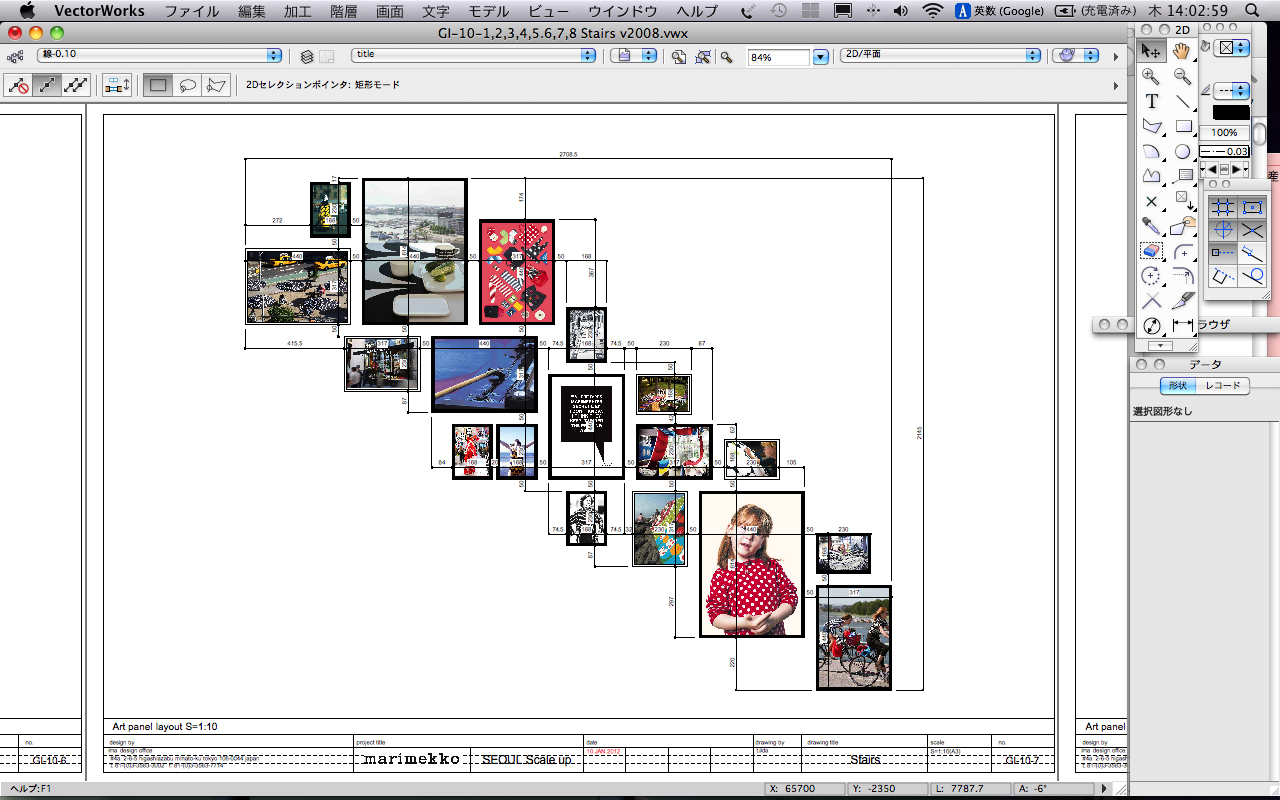Click the 84% zoom input field
This screenshot has height=800, width=1280.
point(779,58)
